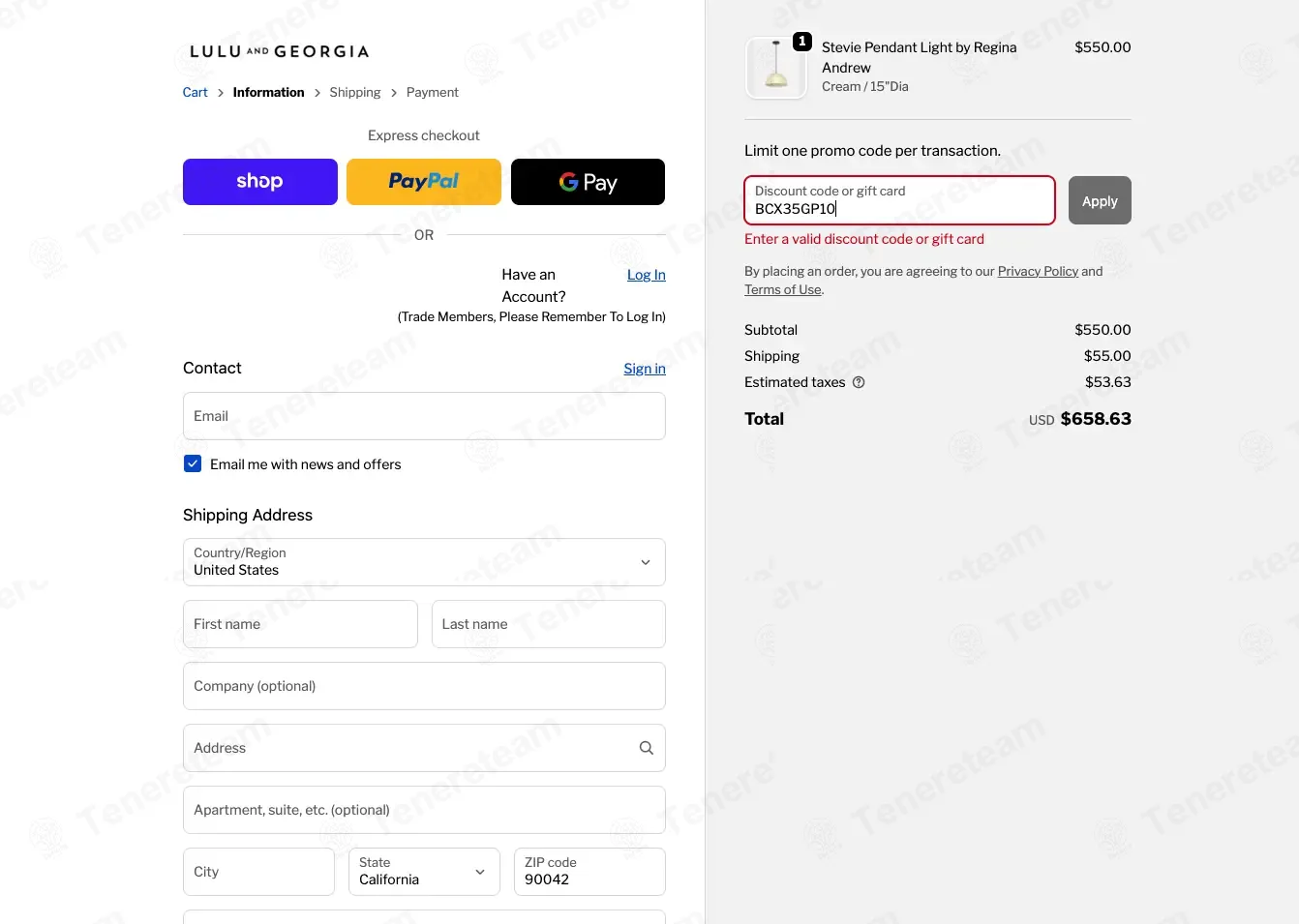
Task: Click the Log In link
Action: pos(647,275)
